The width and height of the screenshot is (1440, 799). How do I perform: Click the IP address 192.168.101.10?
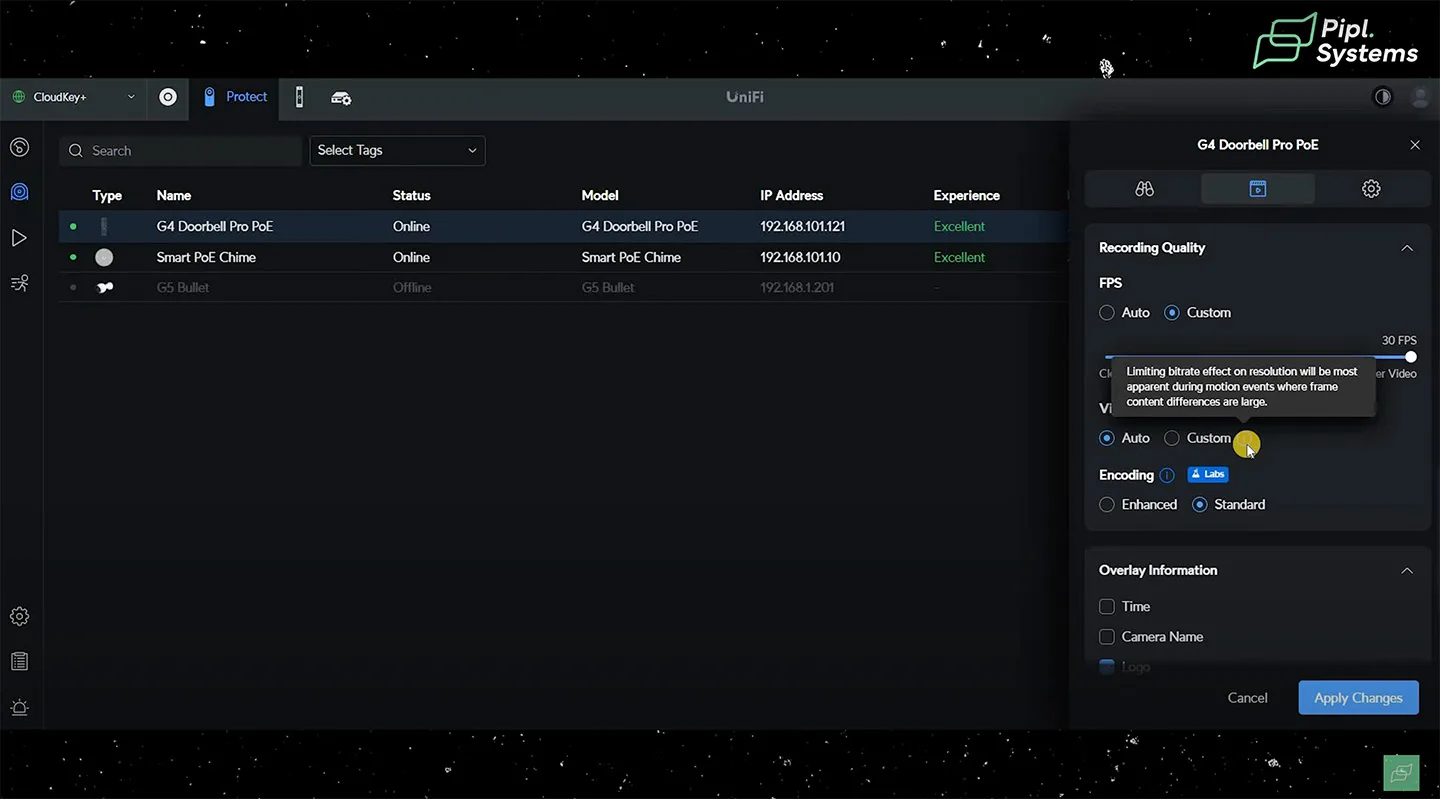click(x=800, y=258)
